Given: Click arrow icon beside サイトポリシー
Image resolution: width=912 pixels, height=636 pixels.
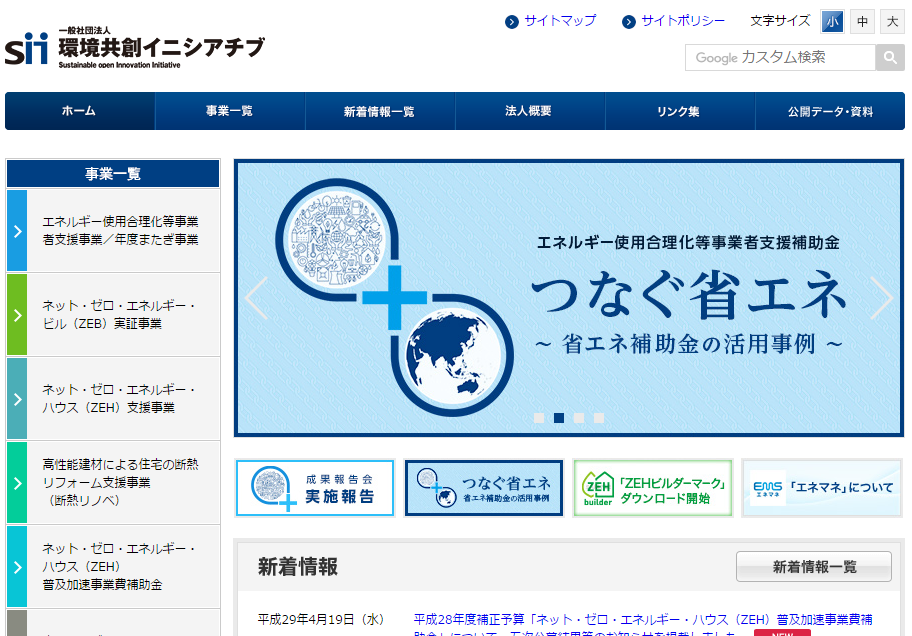Looking at the screenshot, I should pyautogui.click(x=628, y=22).
